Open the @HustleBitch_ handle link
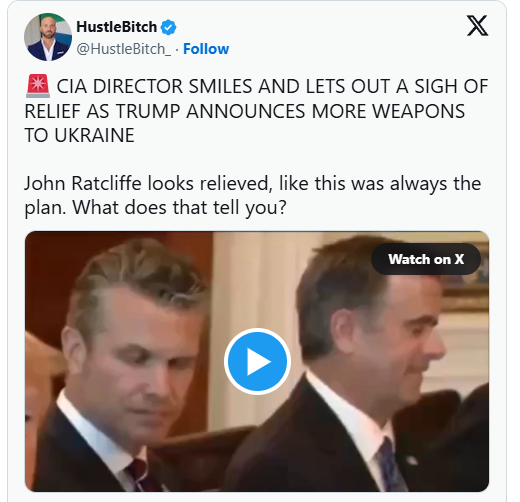This screenshot has height=502, width=520. [124, 49]
